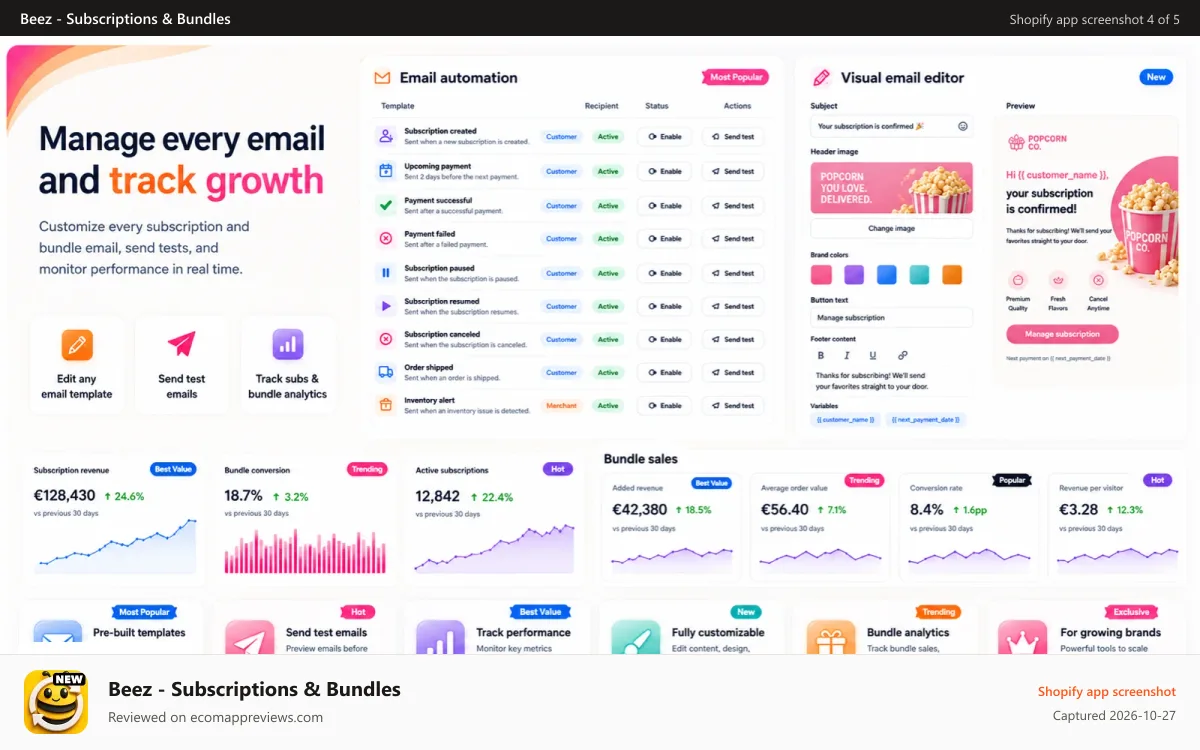The height and width of the screenshot is (750, 1200).
Task: Click the Beez app bee icon
Action: point(56,702)
